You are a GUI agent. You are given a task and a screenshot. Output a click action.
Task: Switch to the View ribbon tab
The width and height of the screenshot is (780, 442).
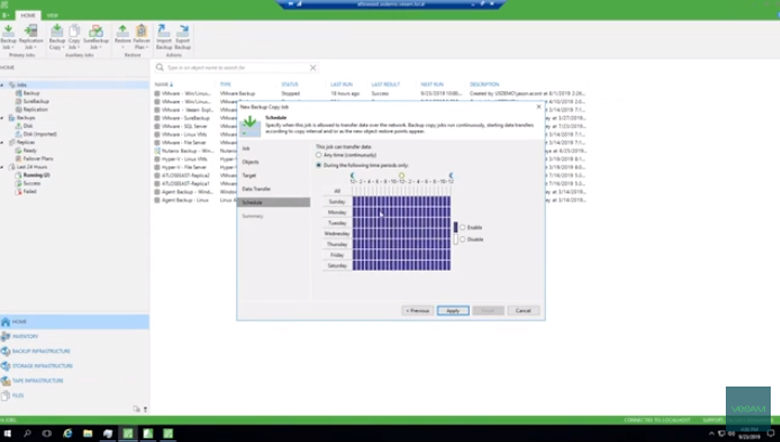click(52, 15)
